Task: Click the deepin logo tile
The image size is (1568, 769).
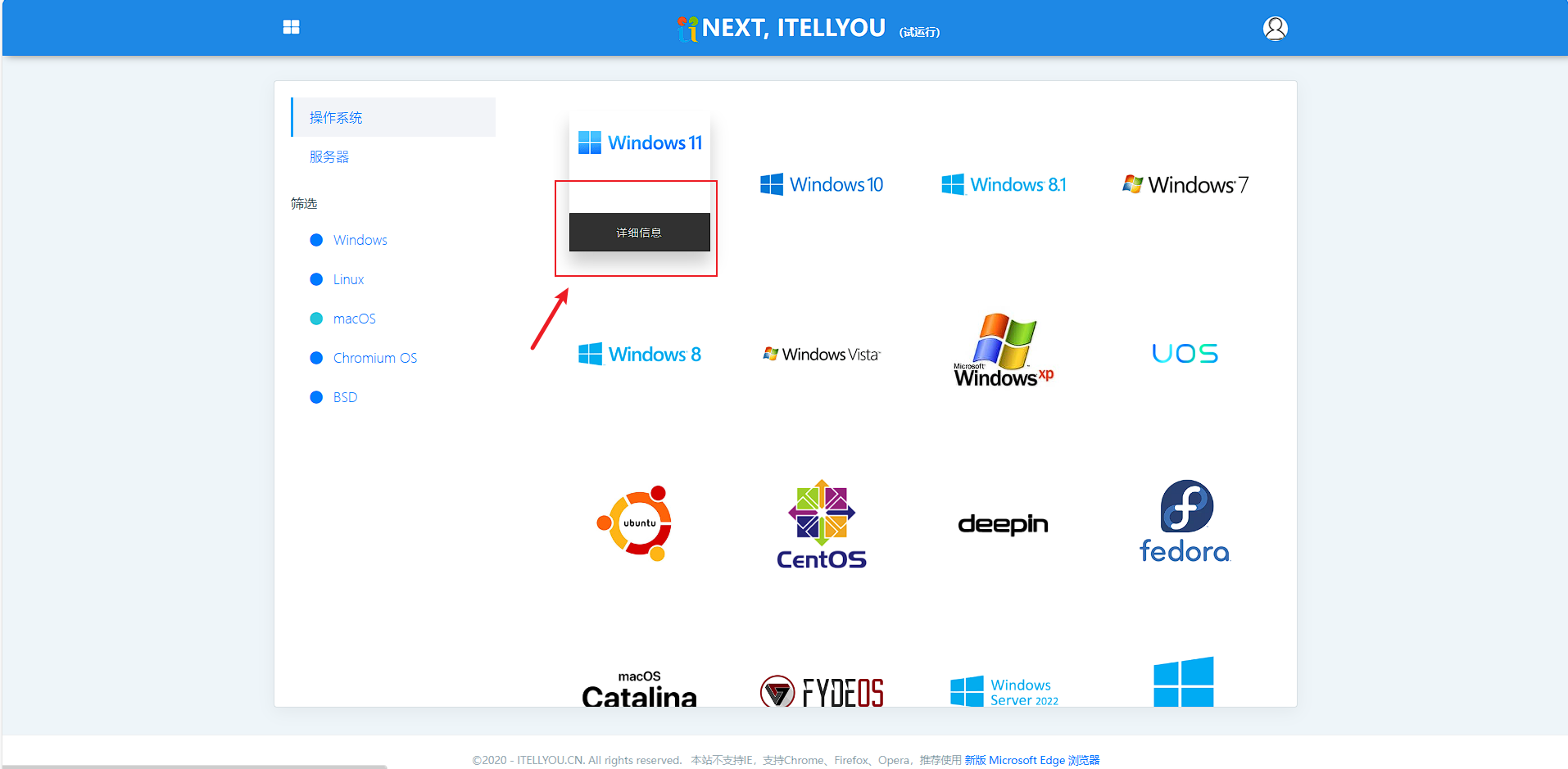Action: pyautogui.click(x=1003, y=524)
